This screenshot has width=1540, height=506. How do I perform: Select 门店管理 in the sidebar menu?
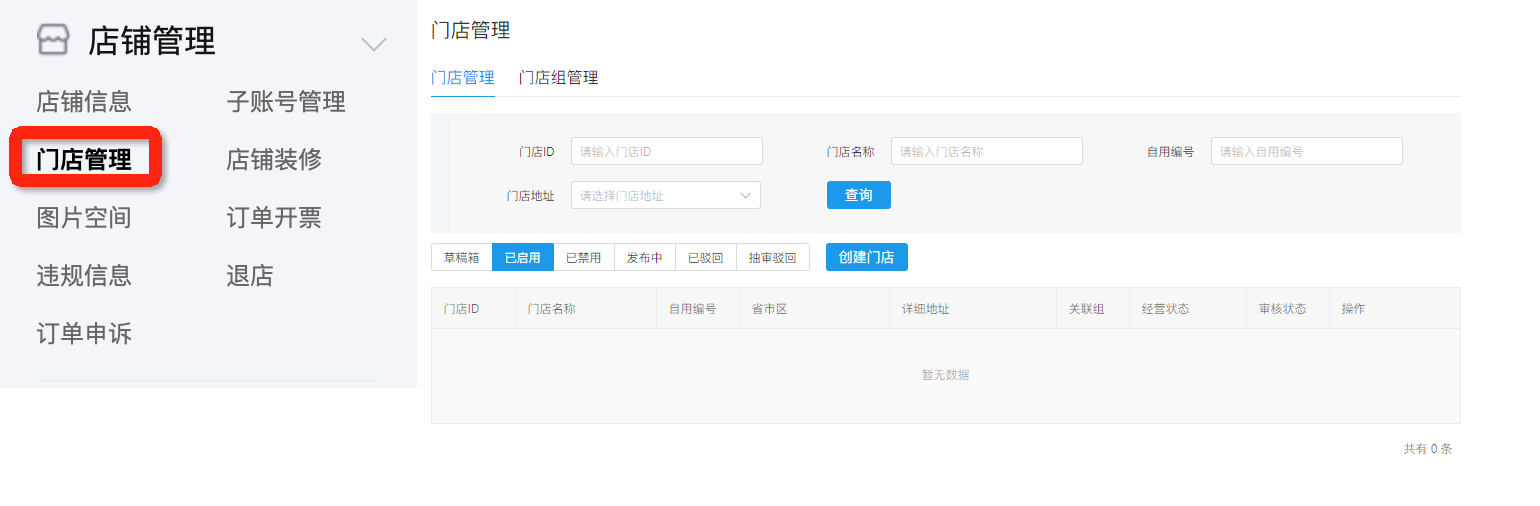tap(84, 159)
